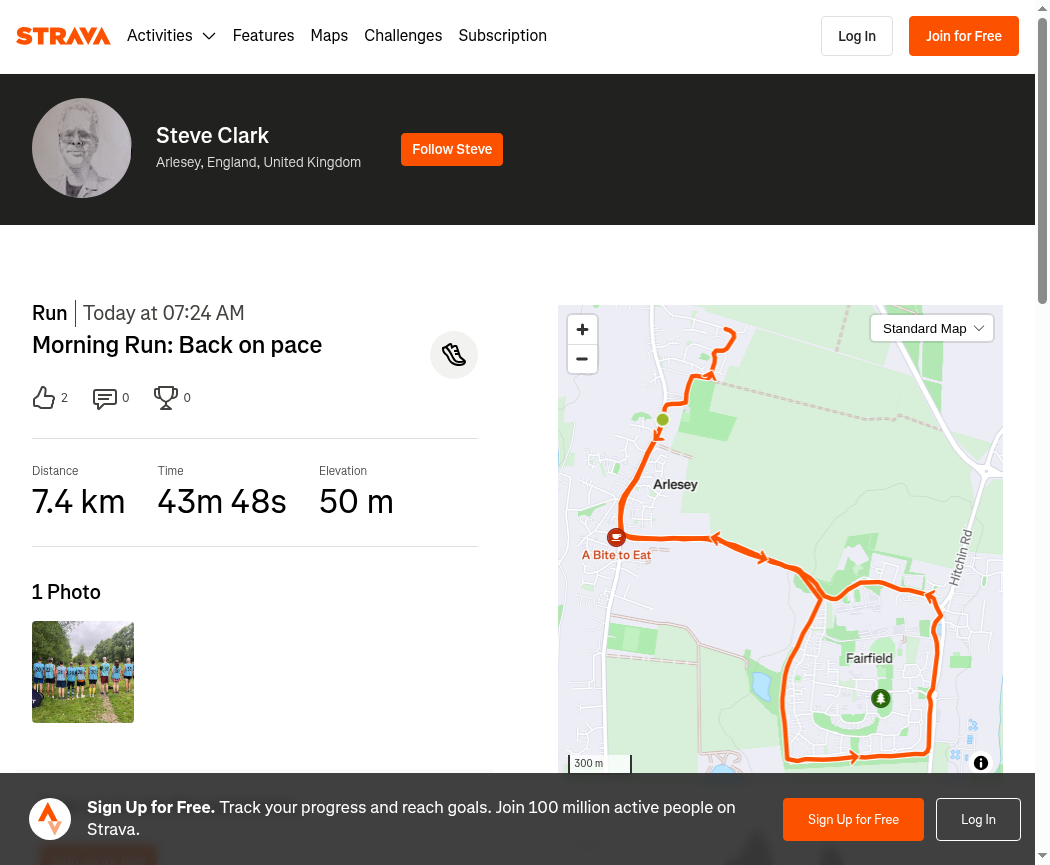The image size is (1050, 865).
Task: Click the Follow Steve button
Action: click(452, 149)
